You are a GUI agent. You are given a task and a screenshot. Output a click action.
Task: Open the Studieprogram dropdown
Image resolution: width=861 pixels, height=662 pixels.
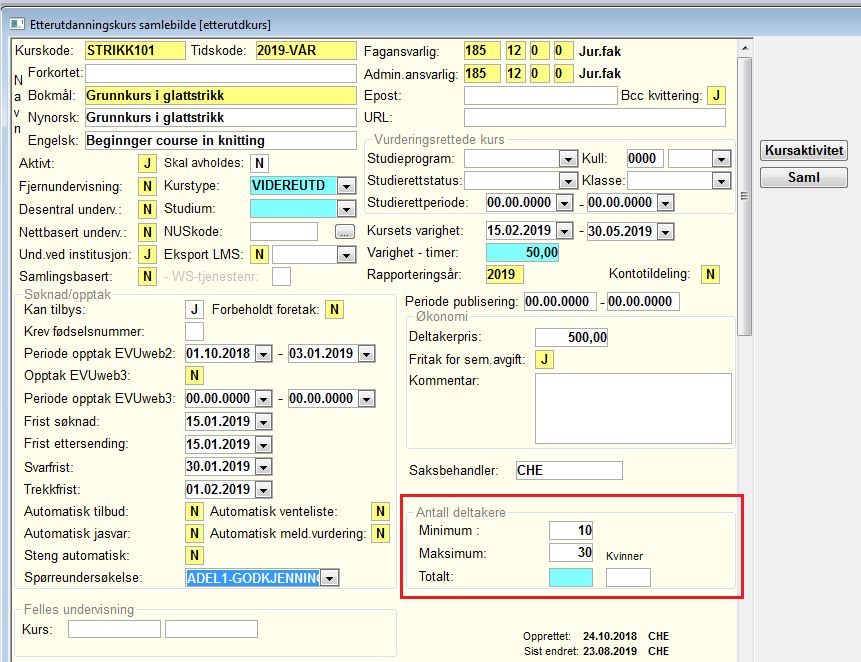(568, 159)
